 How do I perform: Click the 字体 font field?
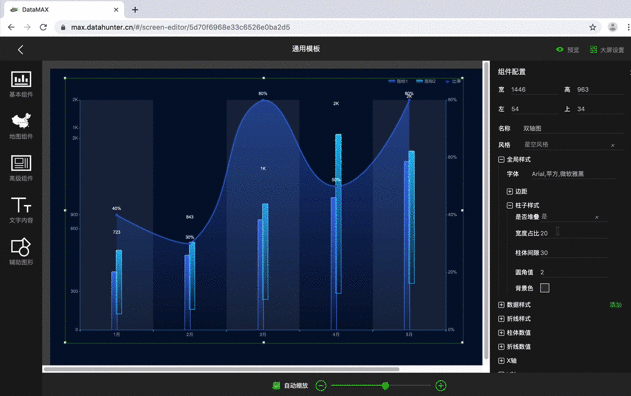click(x=573, y=174)
